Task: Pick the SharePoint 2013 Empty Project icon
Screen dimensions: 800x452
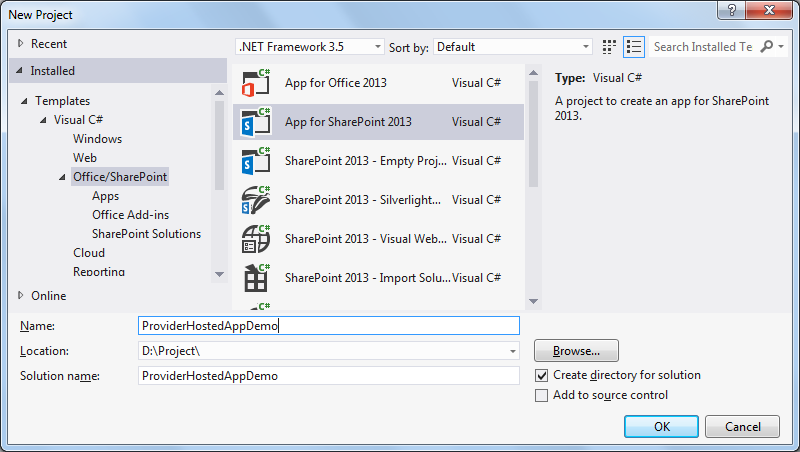Action: coord(256,161)
